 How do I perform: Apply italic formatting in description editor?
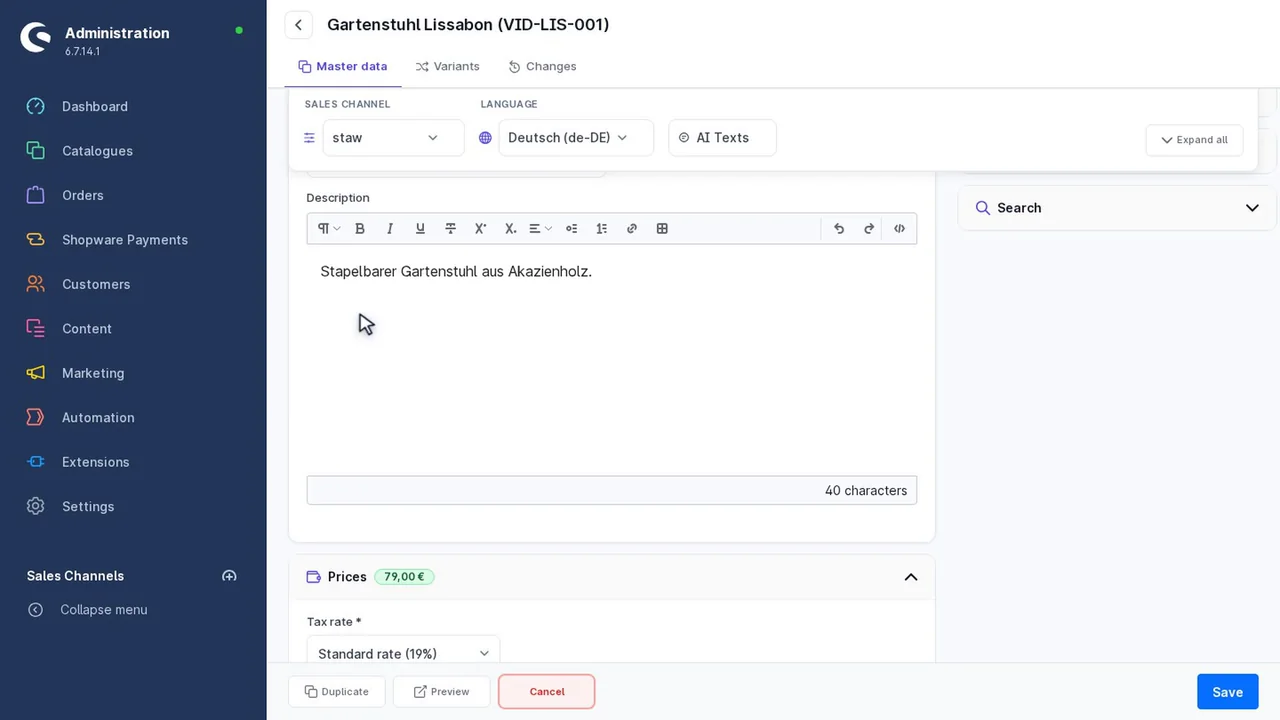[390, 229]
